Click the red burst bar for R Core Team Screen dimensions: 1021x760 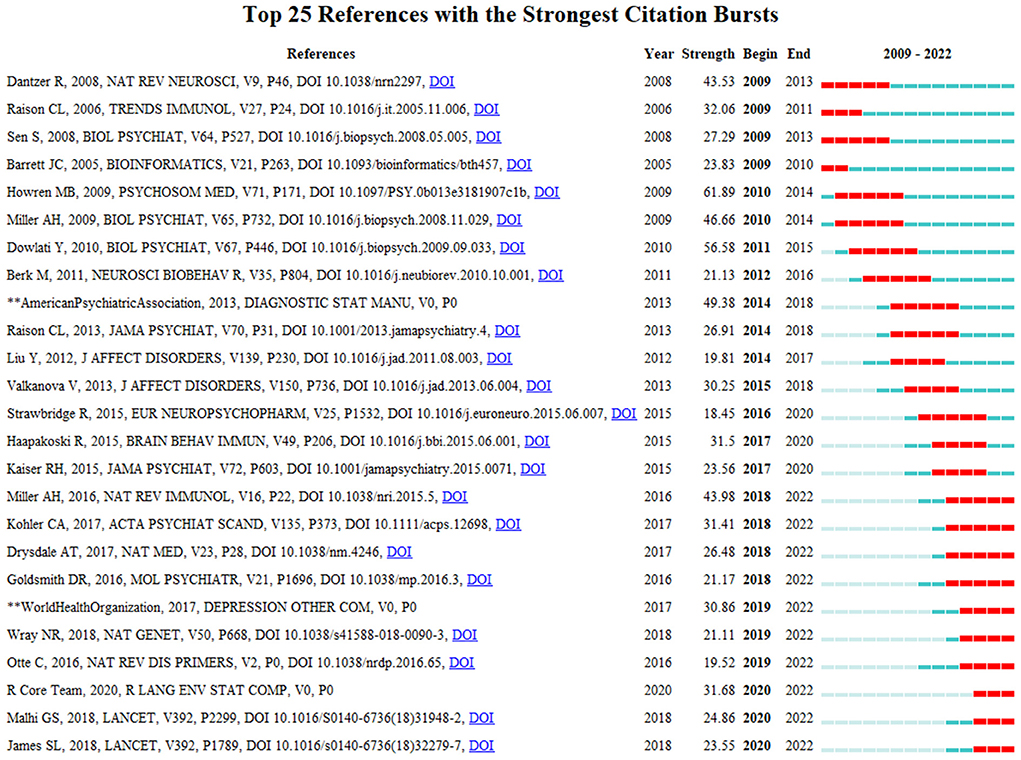(994, 694)
